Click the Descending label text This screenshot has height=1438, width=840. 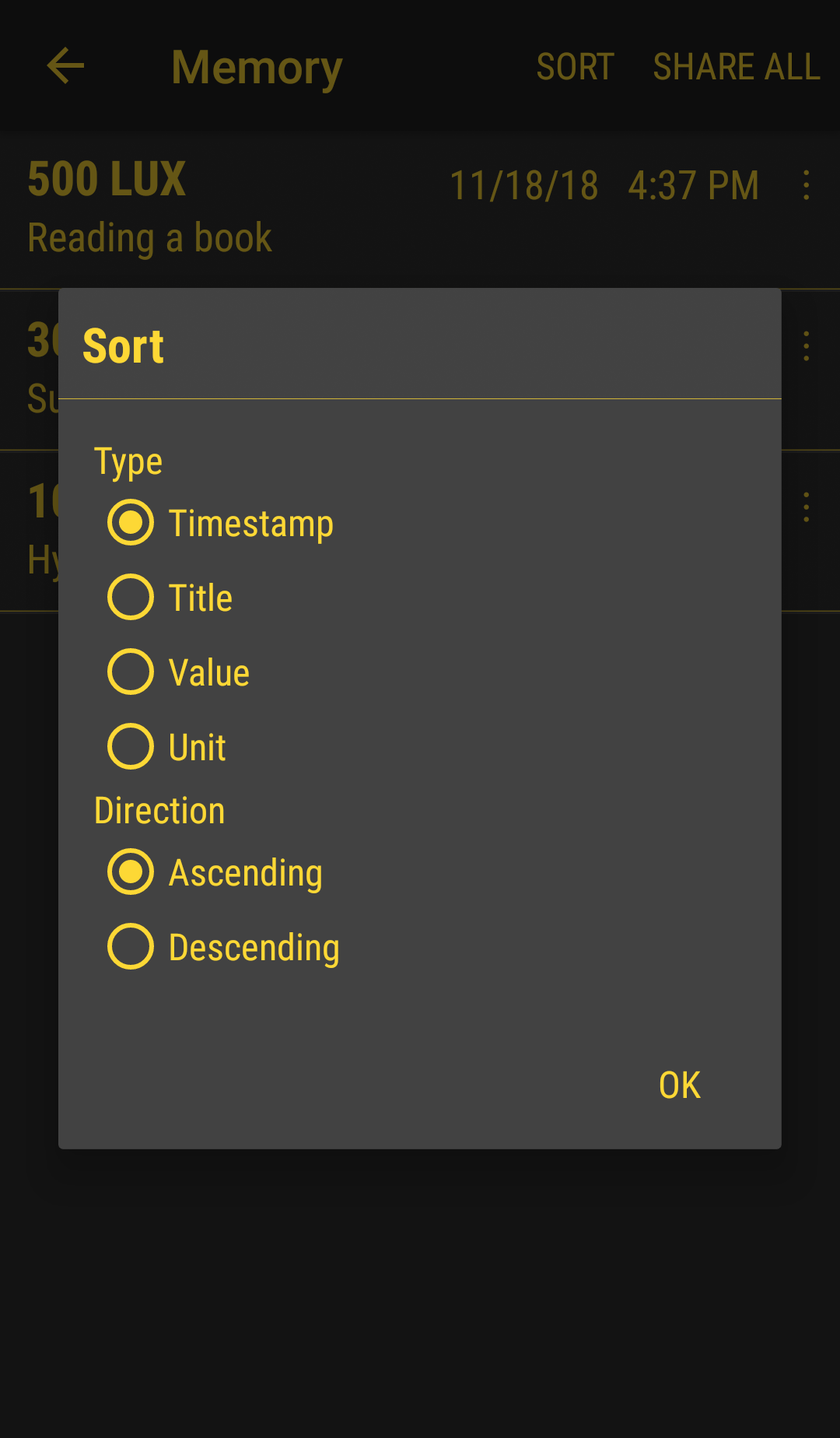[x=254, y=948]
